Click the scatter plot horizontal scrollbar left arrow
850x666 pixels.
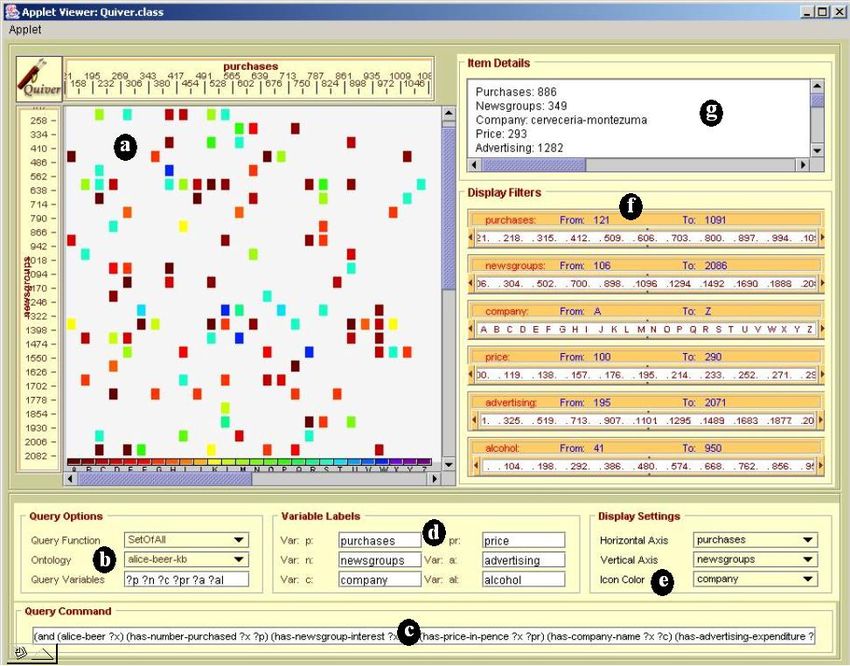pos(70,479)
